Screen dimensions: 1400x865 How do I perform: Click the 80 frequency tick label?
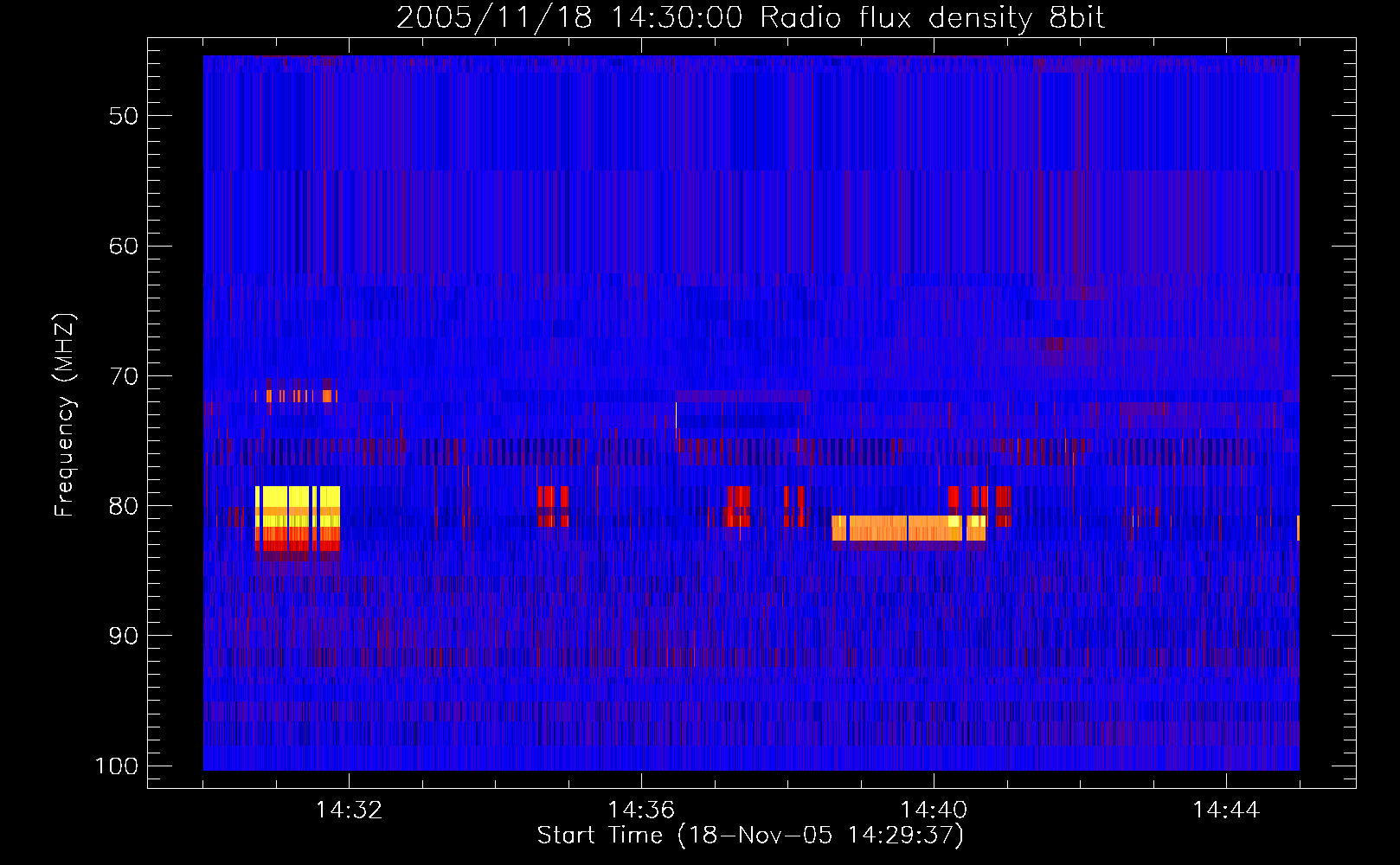(124, 506)
